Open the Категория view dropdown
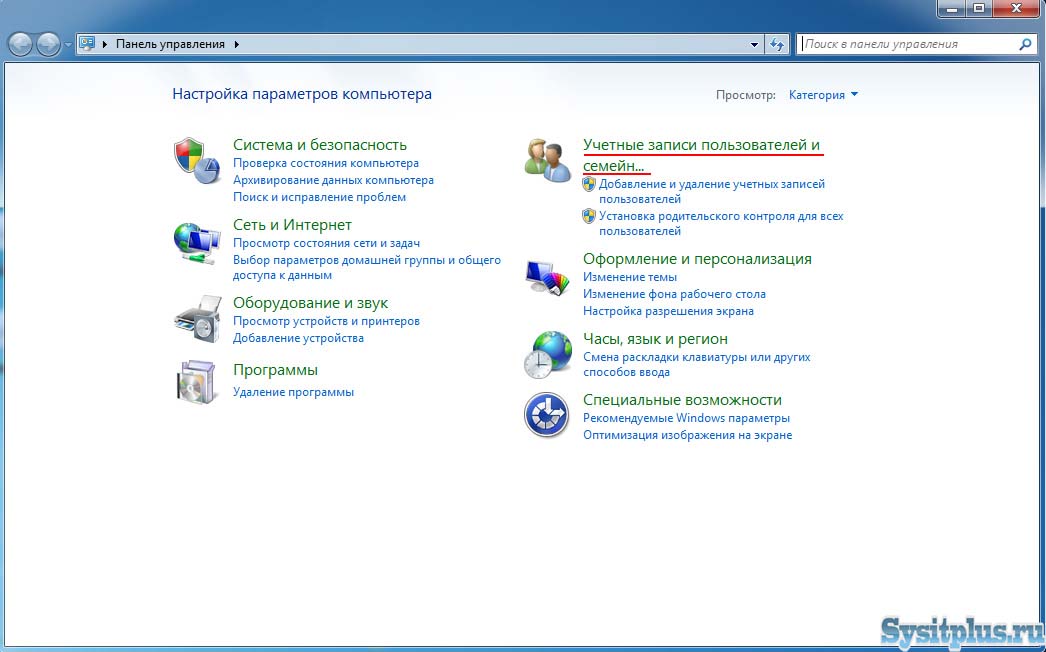The width and height of the screenshot is (1046, 652). [x=823, y=95]
